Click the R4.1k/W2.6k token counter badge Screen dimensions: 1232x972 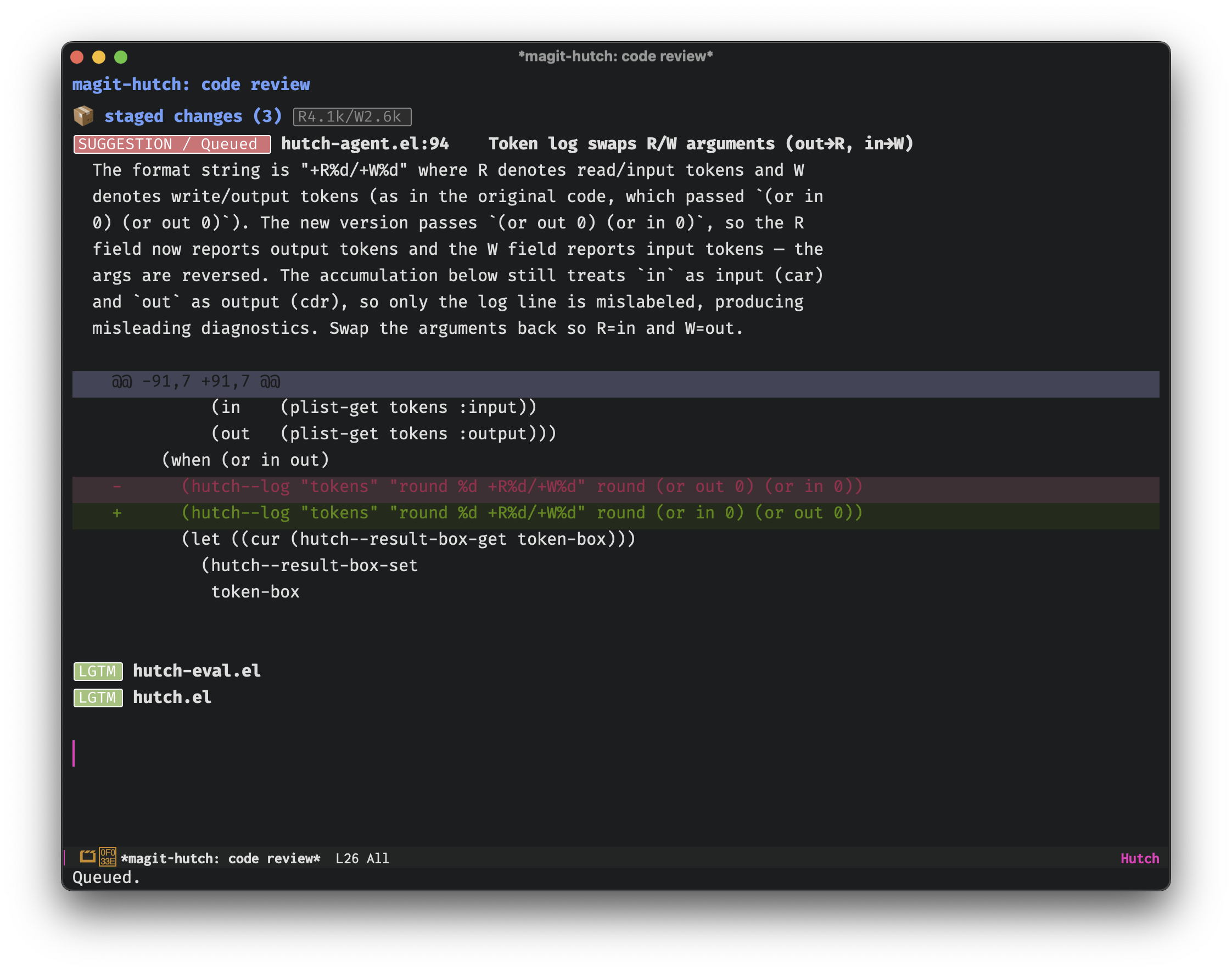click(352, 116)
